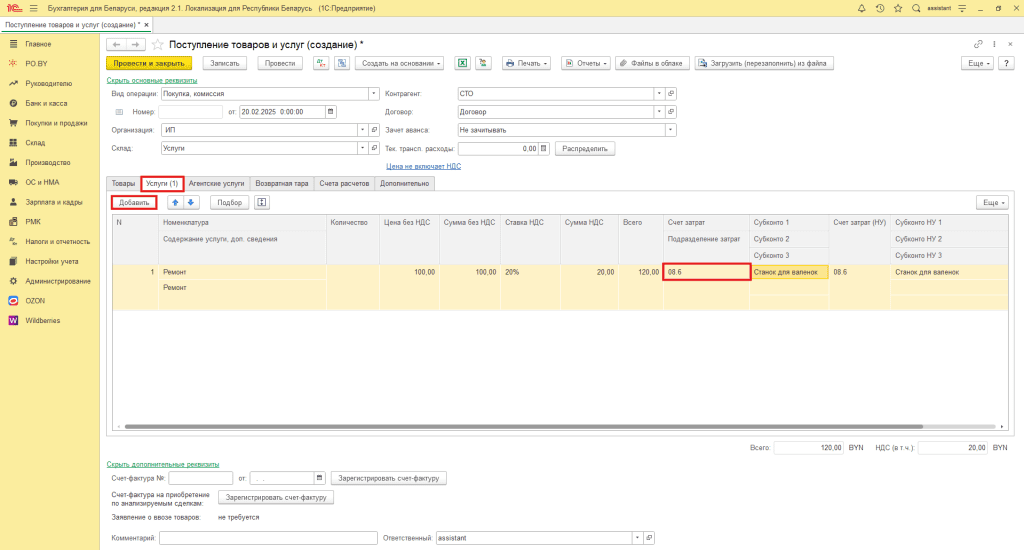
Task: Open calculator for transport expenses
Action: (x=543, y=148)
